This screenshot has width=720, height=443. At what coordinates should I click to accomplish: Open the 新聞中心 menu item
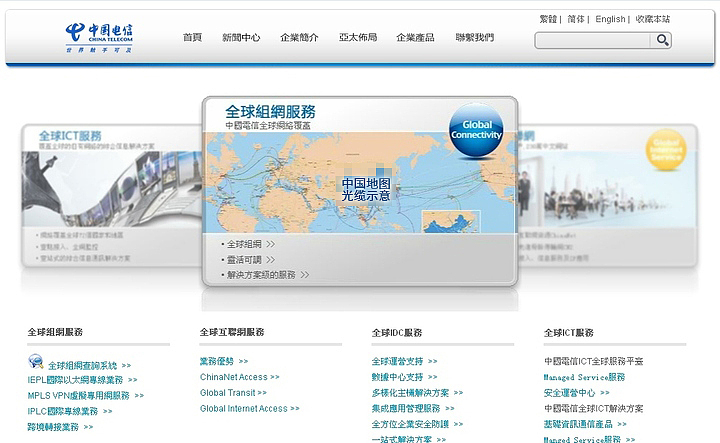coord(241,38)
